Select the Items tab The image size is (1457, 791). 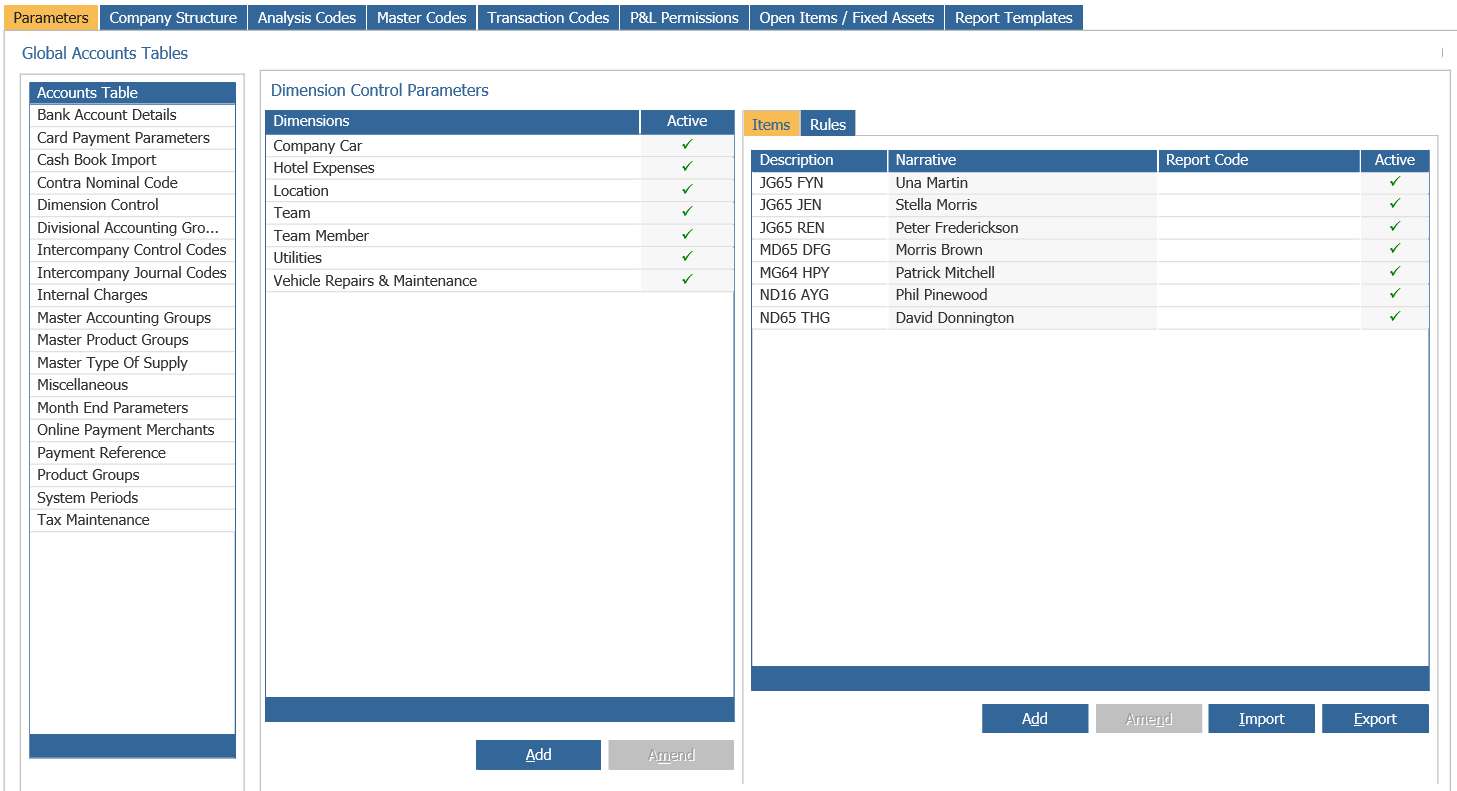tap(771, 124)
